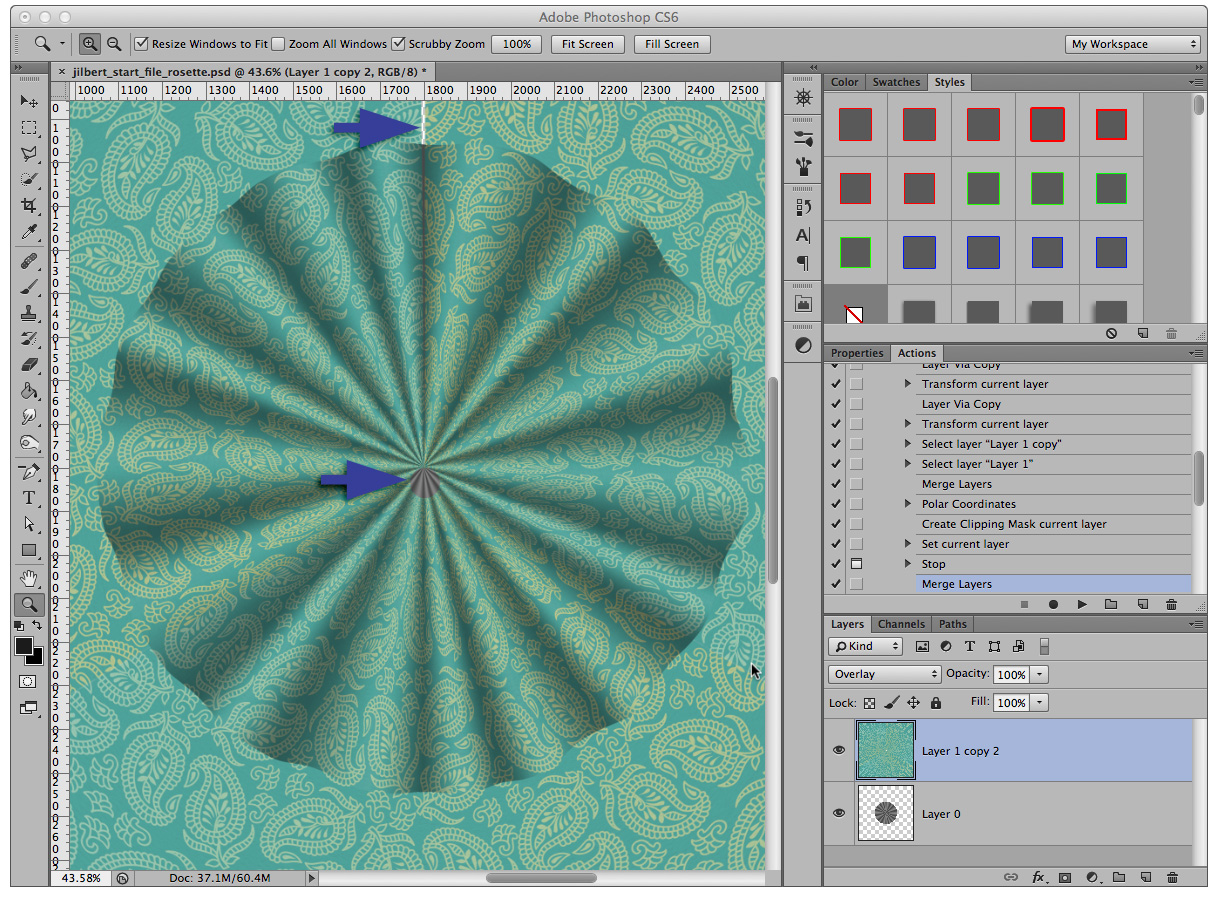Click the Fill Screen button
This screenshot has height=897, width=1218.
pos(672,44)
